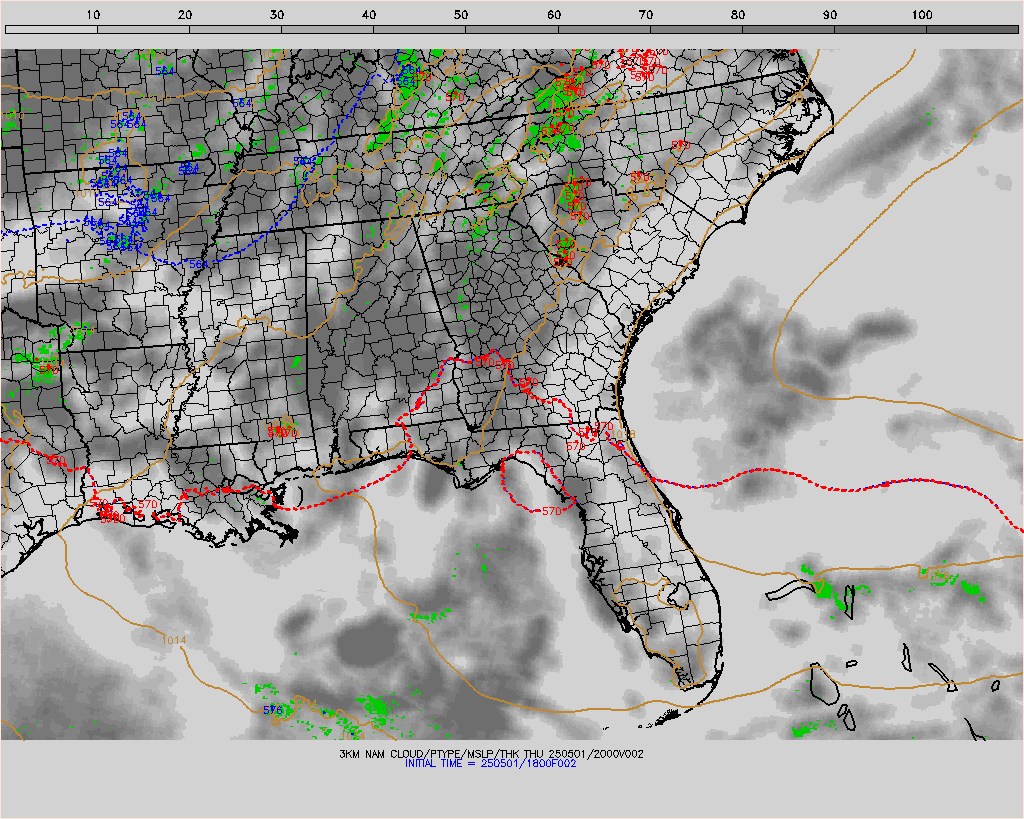Click the blue "576" thickness label in the Gulf
The height and width of the screenshot is (819, 1024).
coord(272,710)
